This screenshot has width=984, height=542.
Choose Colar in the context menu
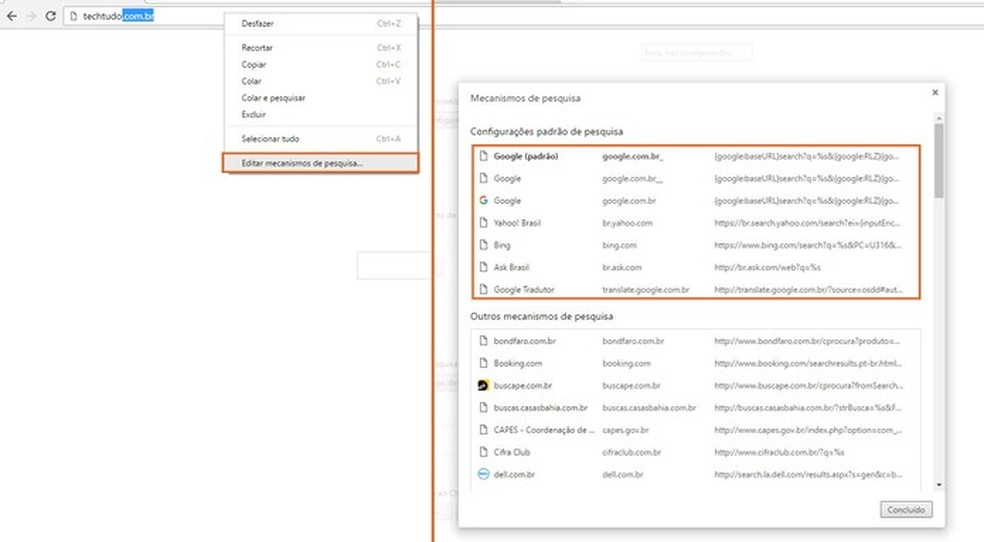coord(320,82)
